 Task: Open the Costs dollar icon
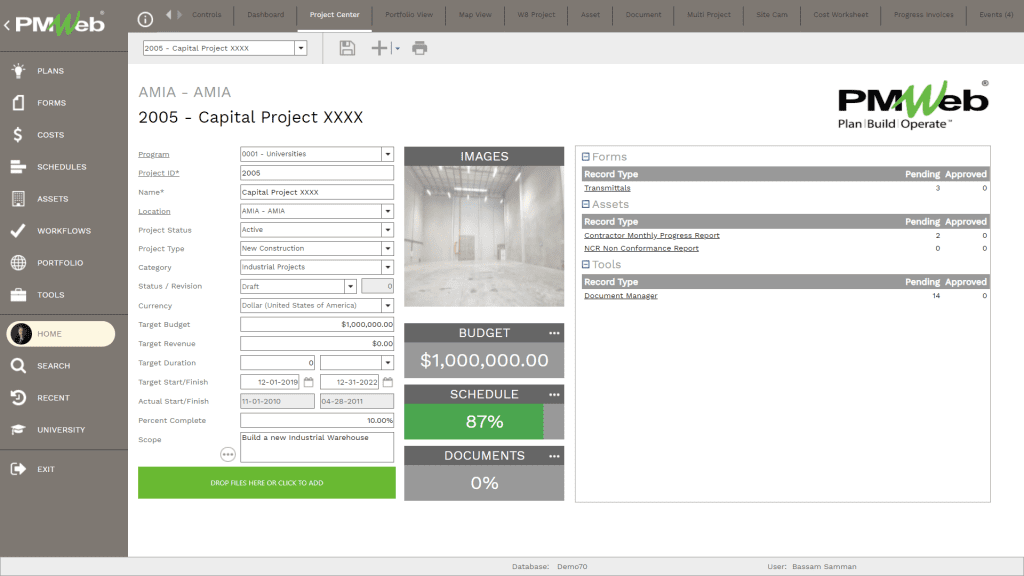pos(18,135)
